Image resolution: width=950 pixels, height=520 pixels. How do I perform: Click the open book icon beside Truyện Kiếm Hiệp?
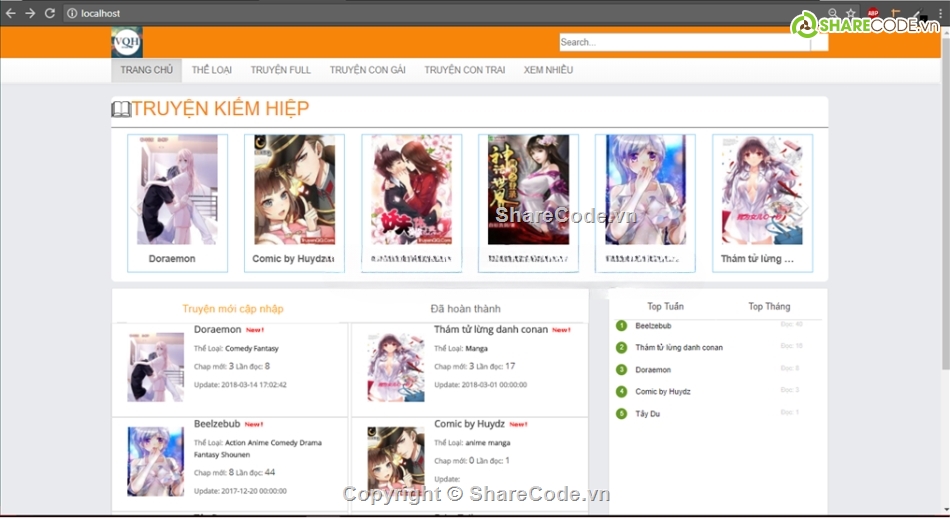(121, 109)
